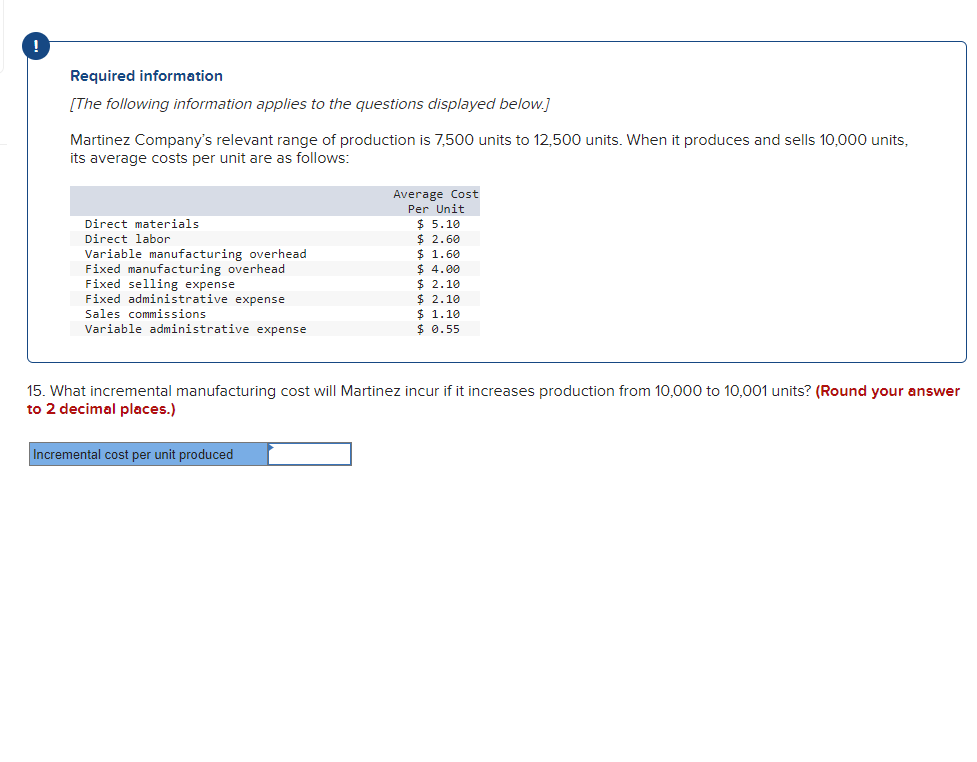This screenshot has width=977, height=762.
Task: Click the blue exclamation alert icon
Action: point(36,46)
